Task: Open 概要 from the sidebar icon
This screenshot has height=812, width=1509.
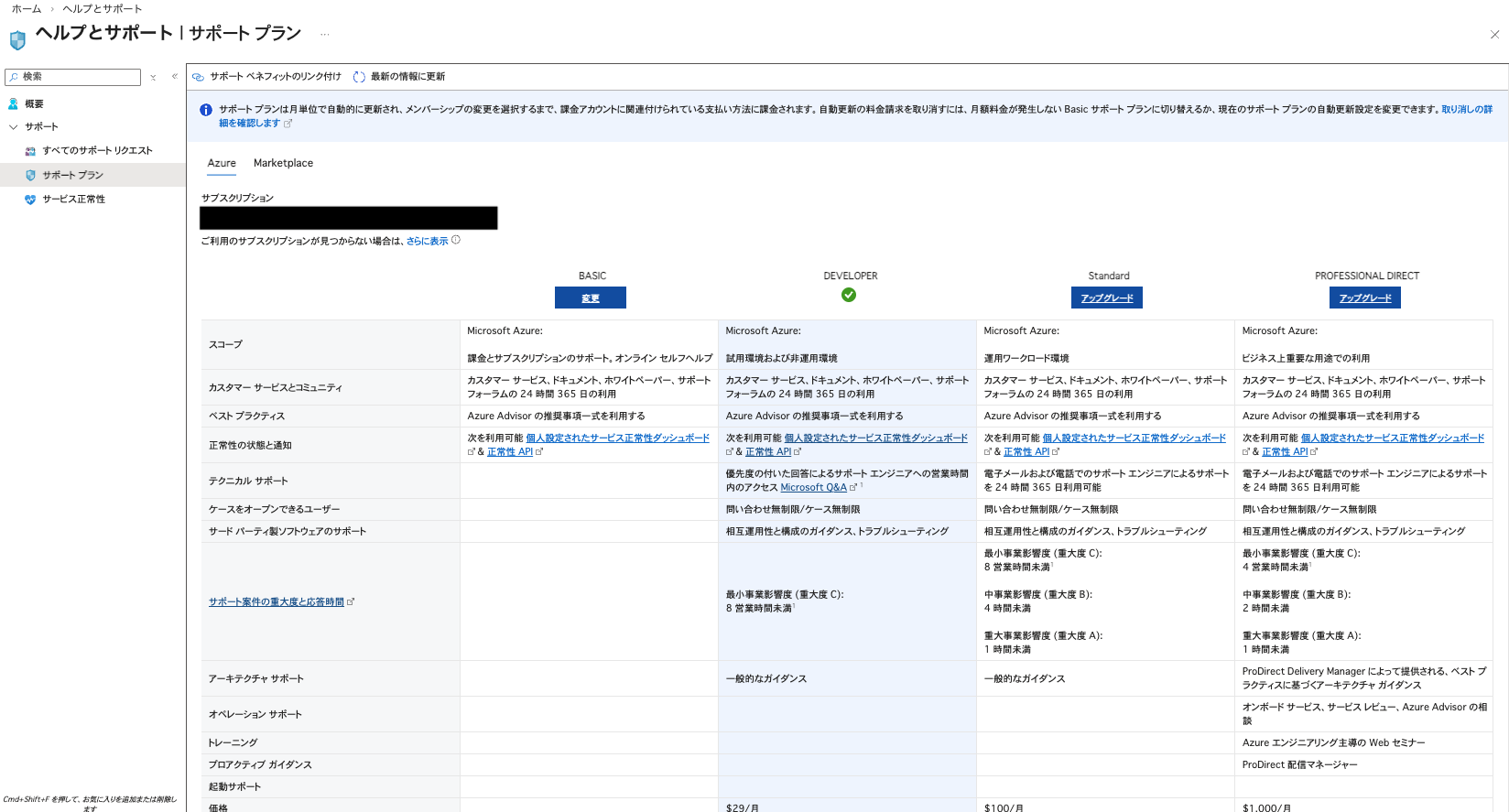Action: tap(13, 103)
